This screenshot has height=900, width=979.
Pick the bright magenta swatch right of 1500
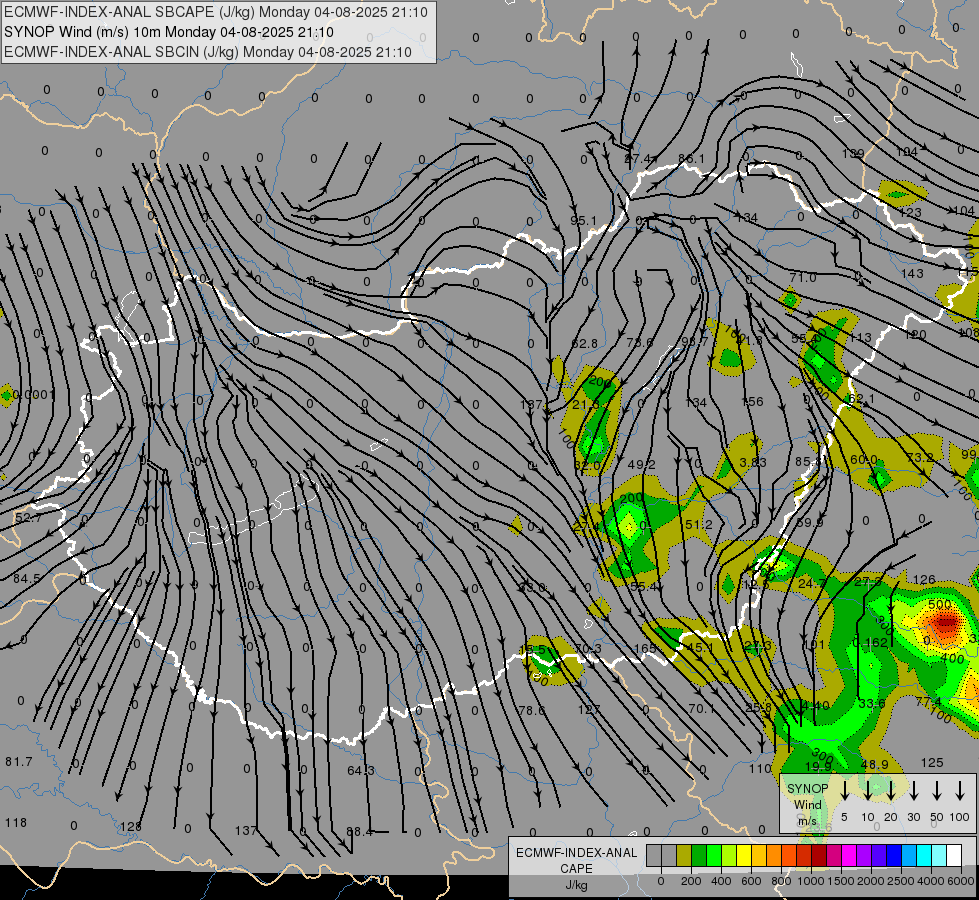coord(849,856)
